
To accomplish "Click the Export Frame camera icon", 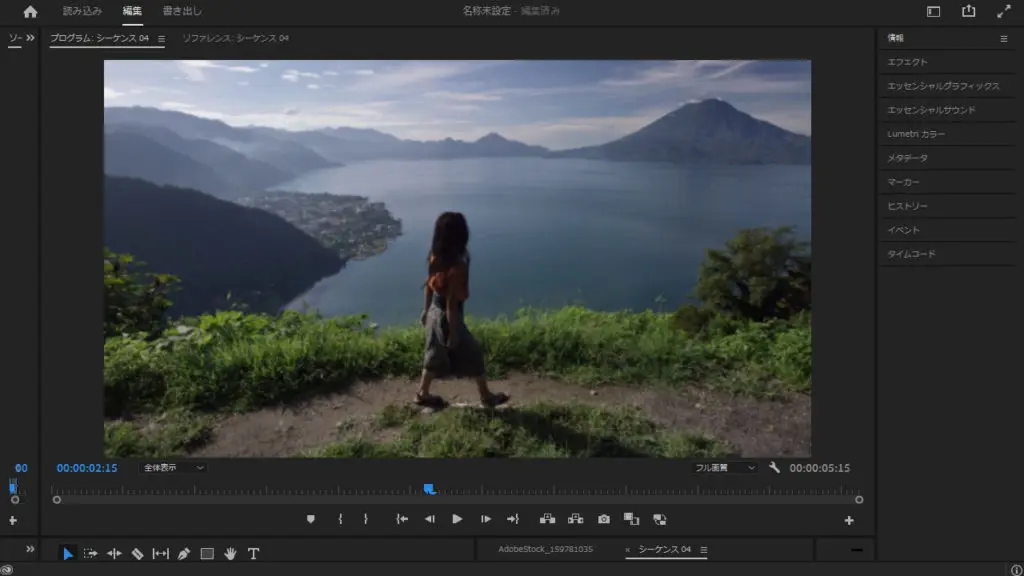I will point(604,519).
